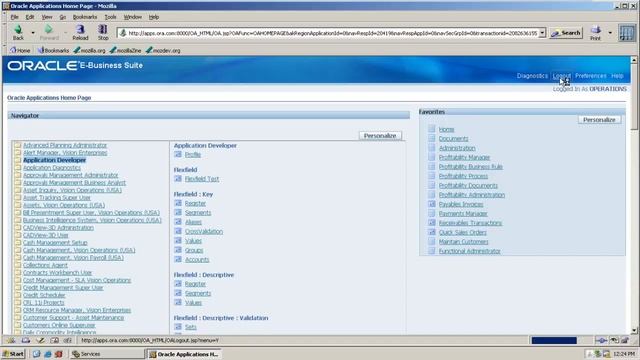The height and width of the screenshot is (360, 640).
Task: Click the Reload toolbar icon
Action: (80, 29)
